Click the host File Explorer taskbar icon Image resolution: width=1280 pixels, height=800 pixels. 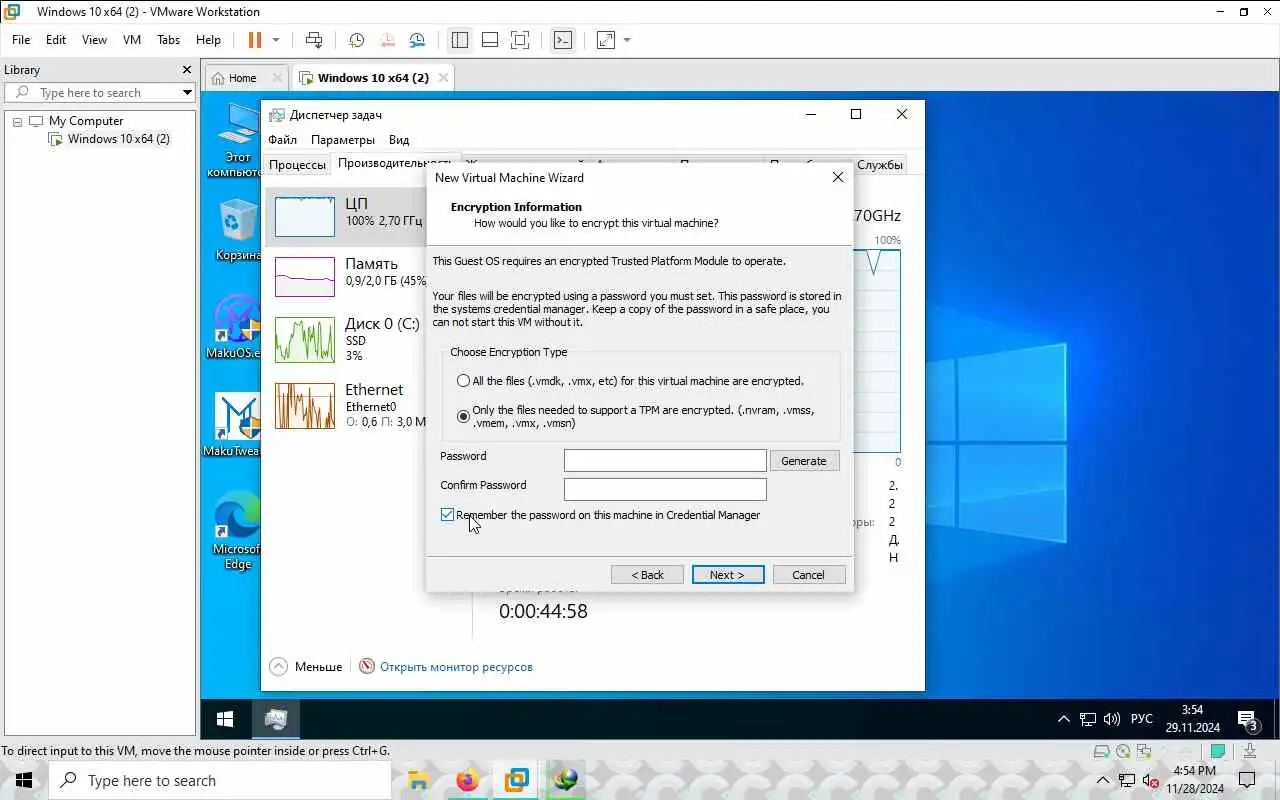pyautogui.click(x=418, y=780)
